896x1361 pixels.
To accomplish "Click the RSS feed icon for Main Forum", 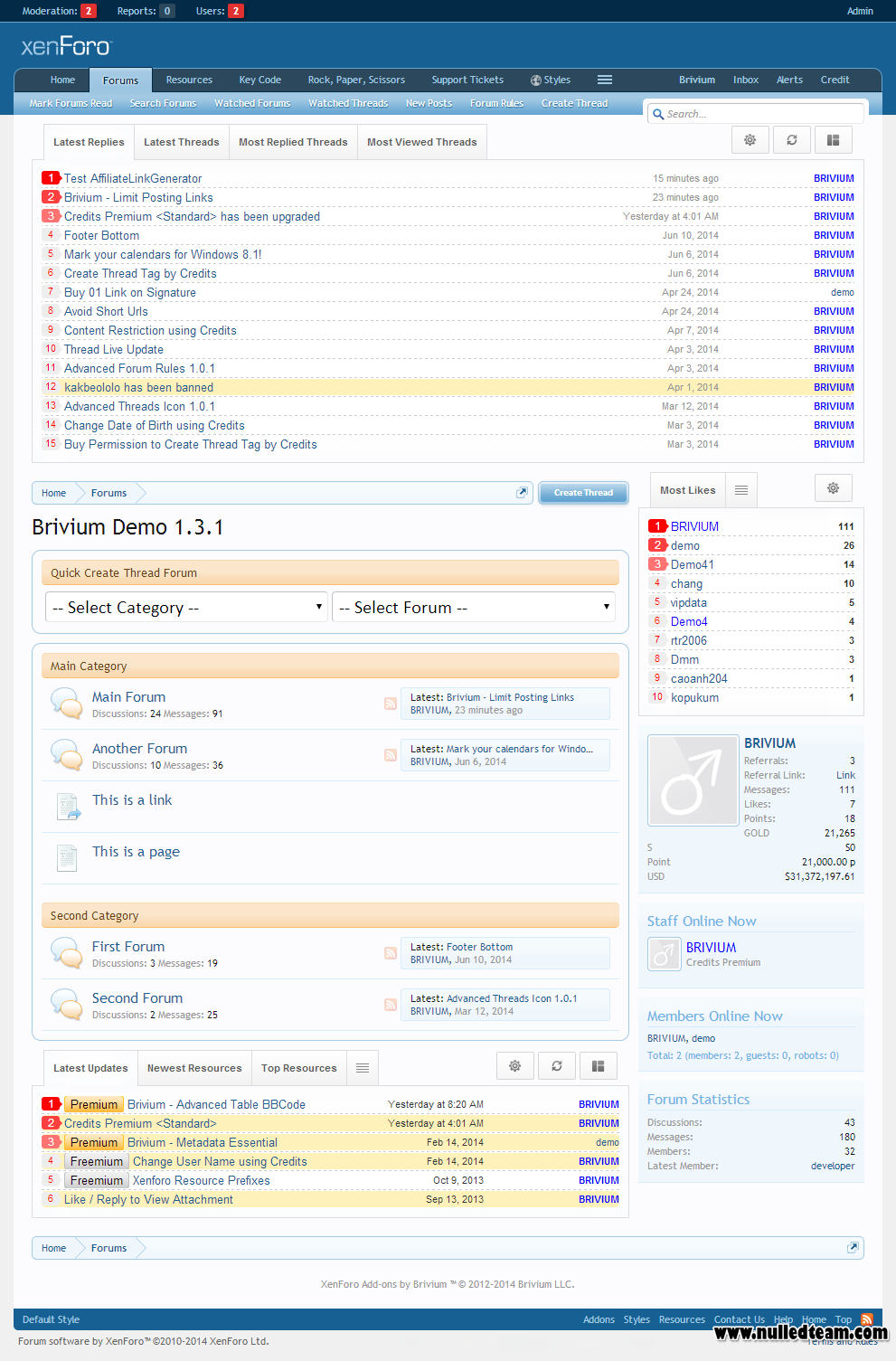I will [x=391, y=704].
